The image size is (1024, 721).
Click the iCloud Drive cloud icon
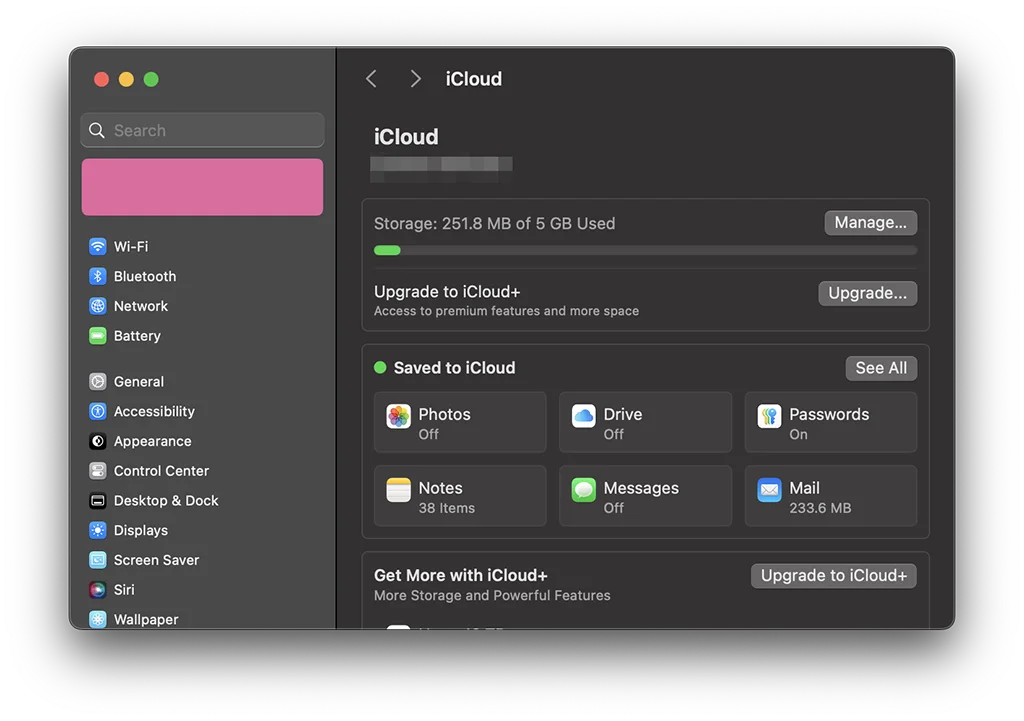click(584, 416)
